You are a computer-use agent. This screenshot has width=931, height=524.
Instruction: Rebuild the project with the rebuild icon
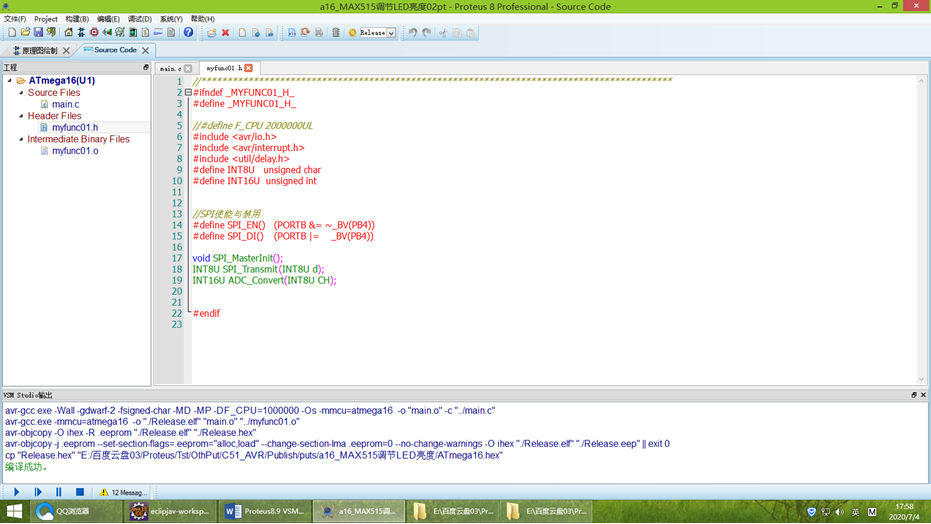click(305, 33)
